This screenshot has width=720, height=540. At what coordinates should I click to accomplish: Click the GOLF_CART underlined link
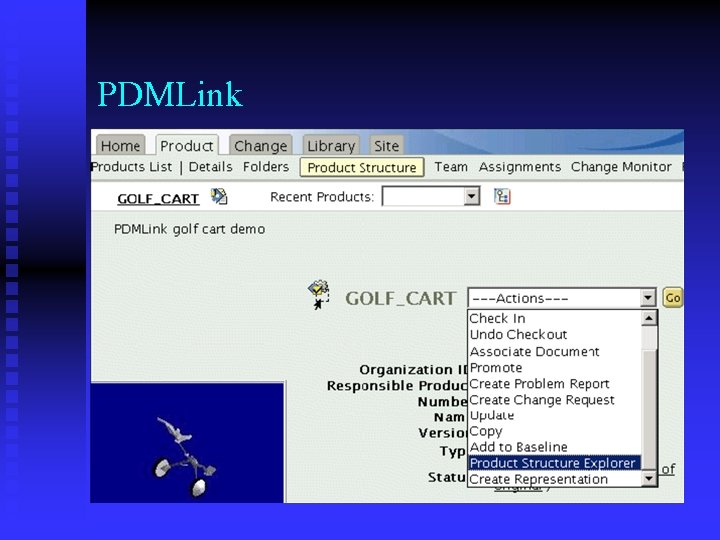click(158, 199)
